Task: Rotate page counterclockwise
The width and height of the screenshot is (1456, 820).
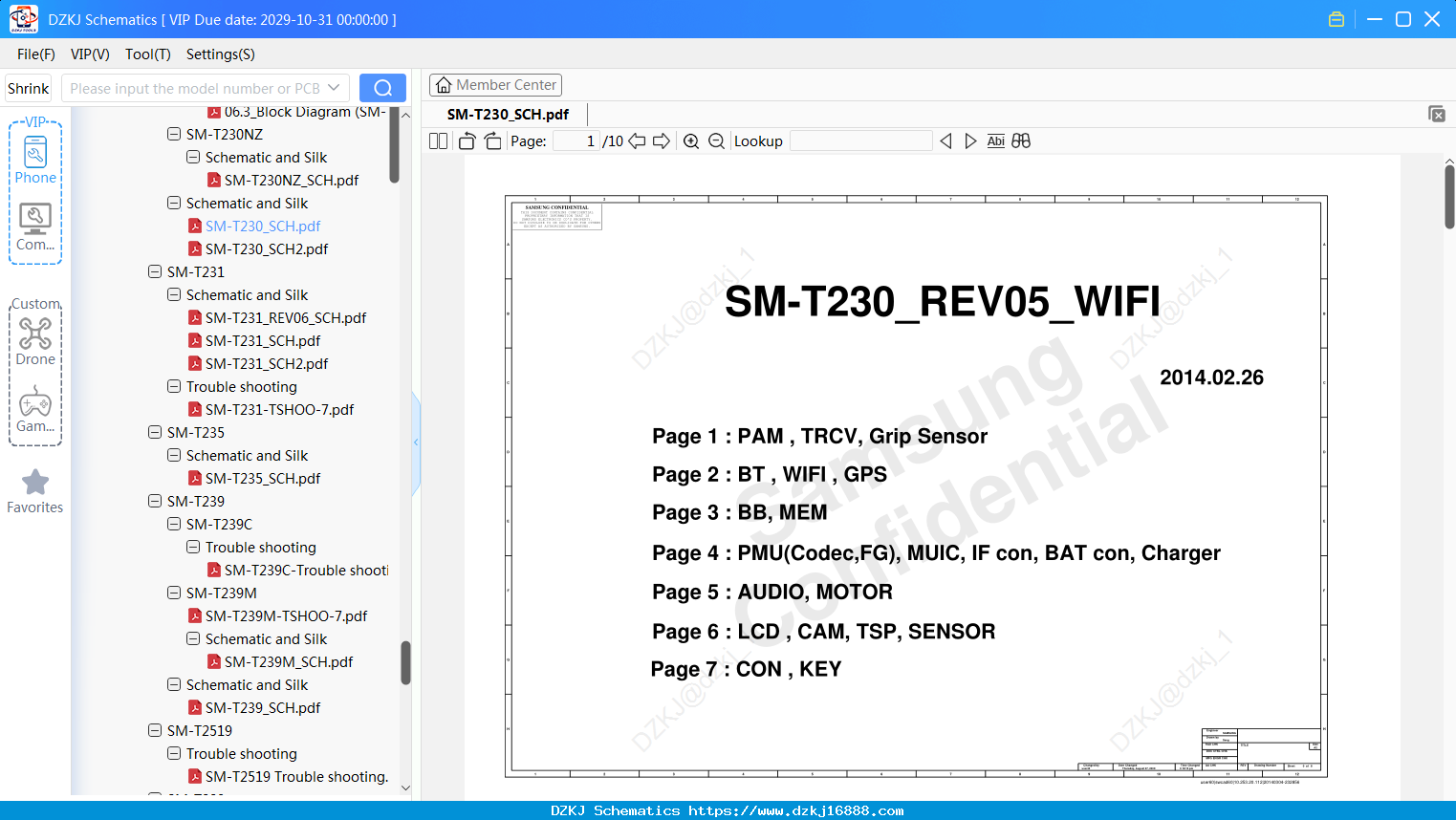Action: click(467, 140)
